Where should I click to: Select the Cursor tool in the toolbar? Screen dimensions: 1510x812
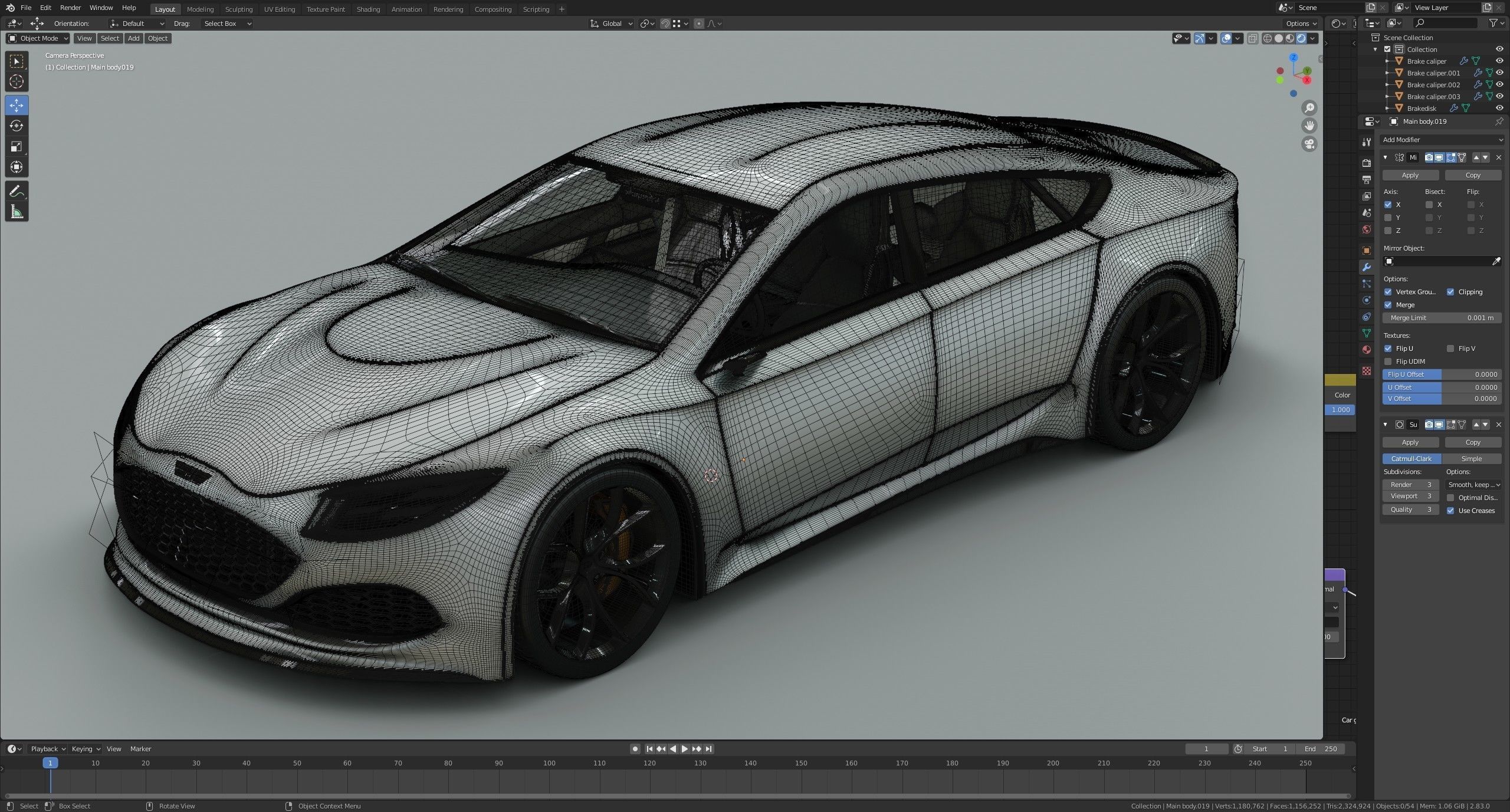click(17, 82)
